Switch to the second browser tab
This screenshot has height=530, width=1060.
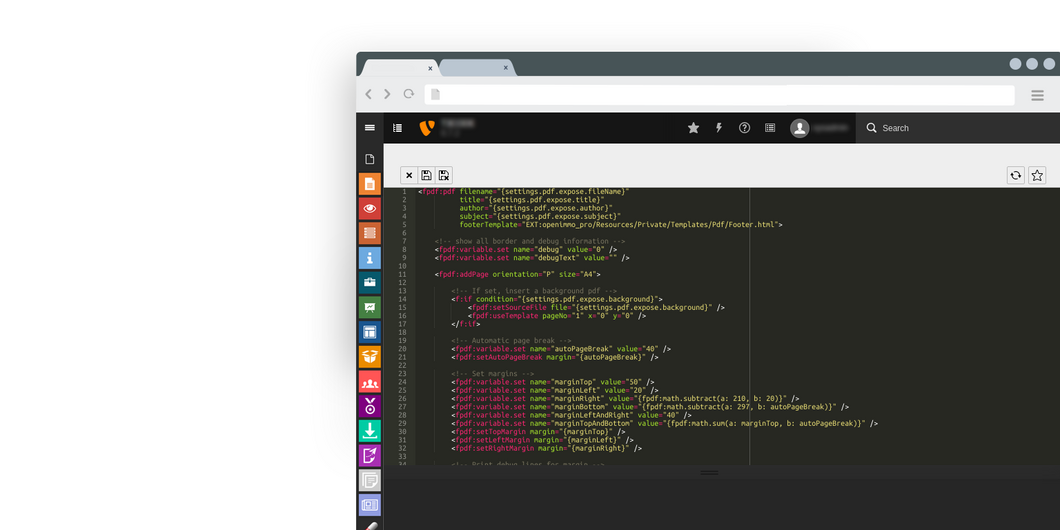click(476, 68)
